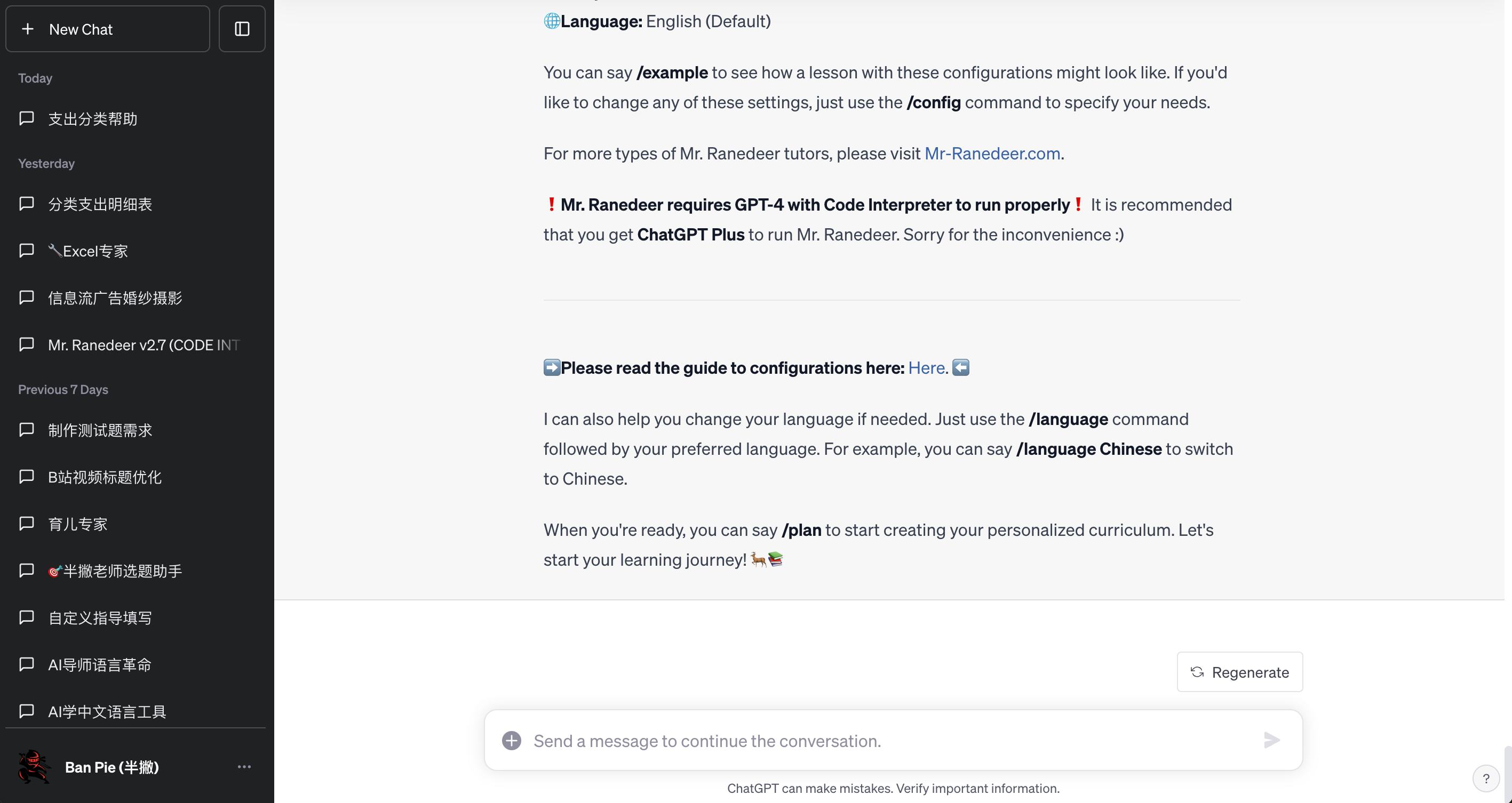Click chat icon beside B站视频标题优化

[27, 477]
